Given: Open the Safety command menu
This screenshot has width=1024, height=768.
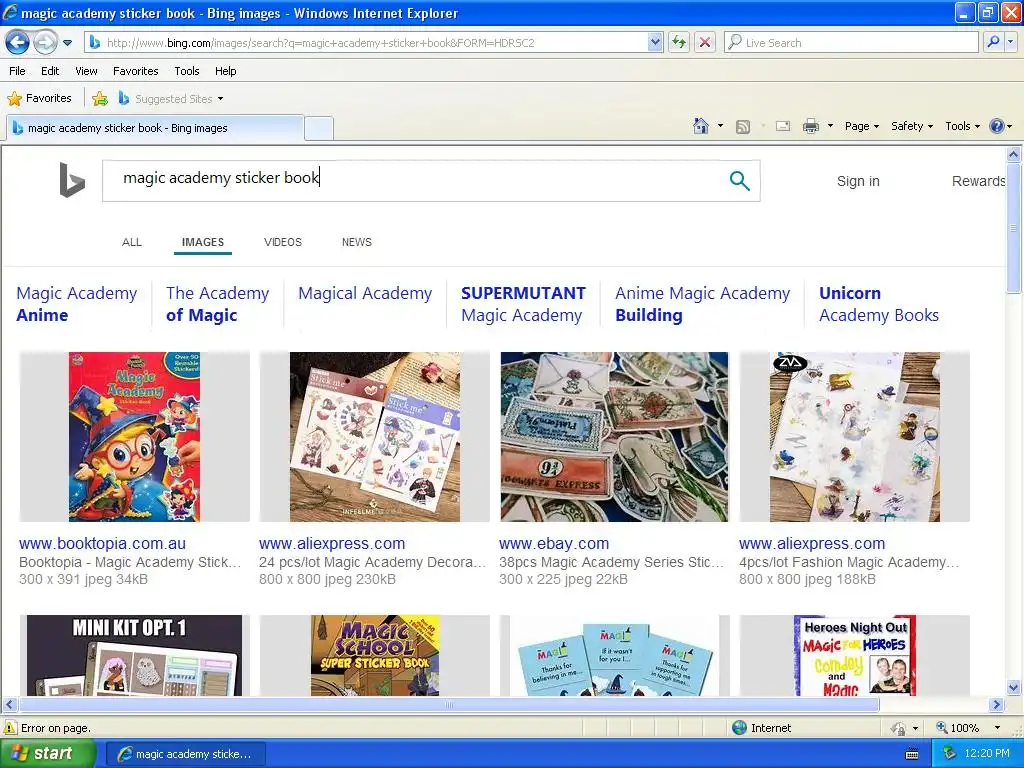Looking at the screenshot, I should pos(912,126).
